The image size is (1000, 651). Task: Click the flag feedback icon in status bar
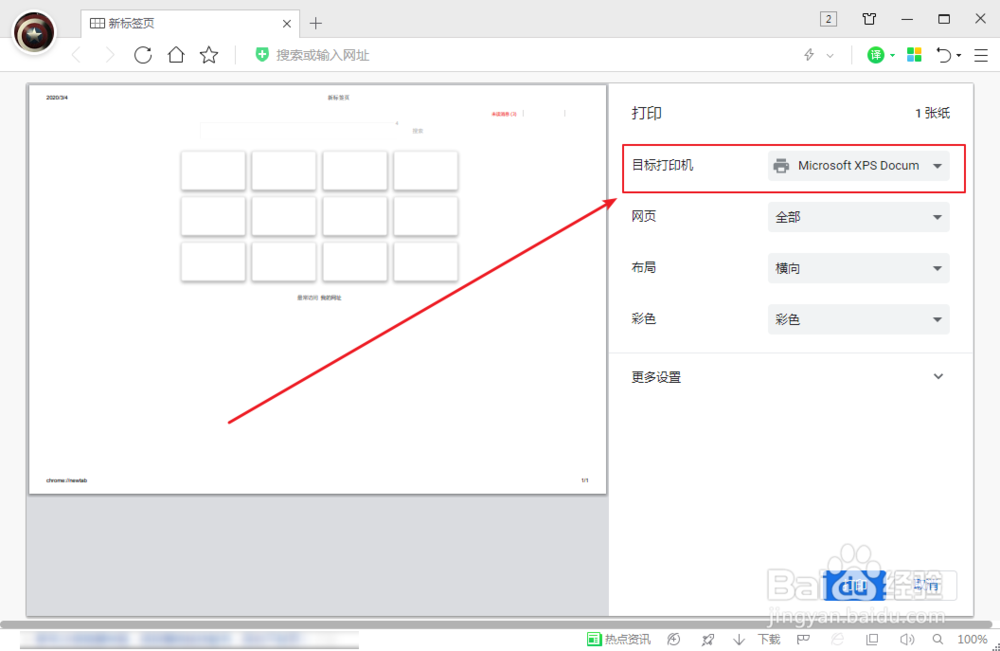[x=803, y=639]
